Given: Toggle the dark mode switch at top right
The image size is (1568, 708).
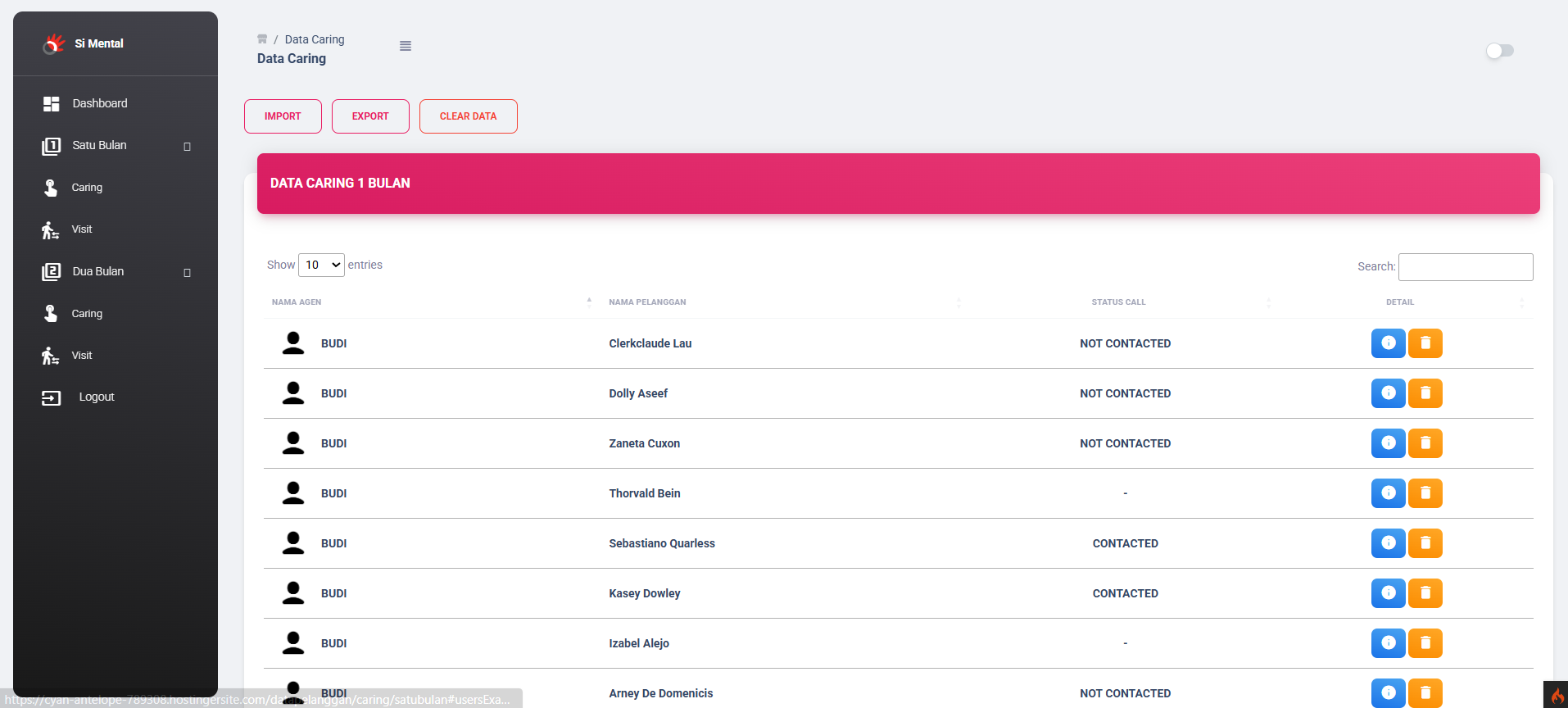Looking at the screenshot, I should [x=1500, y=51].
